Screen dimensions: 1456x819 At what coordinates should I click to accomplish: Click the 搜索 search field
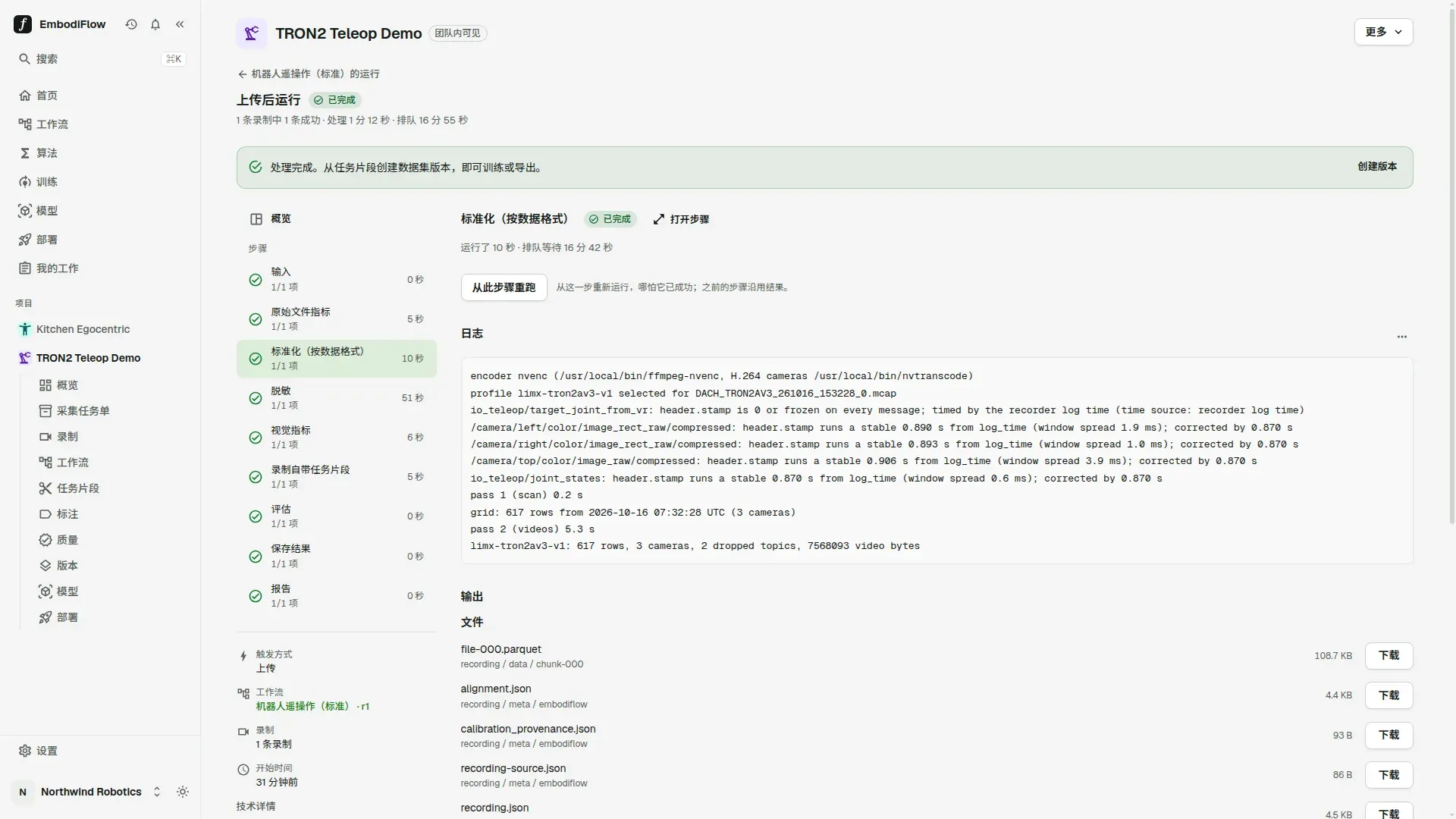coord(100,59)
